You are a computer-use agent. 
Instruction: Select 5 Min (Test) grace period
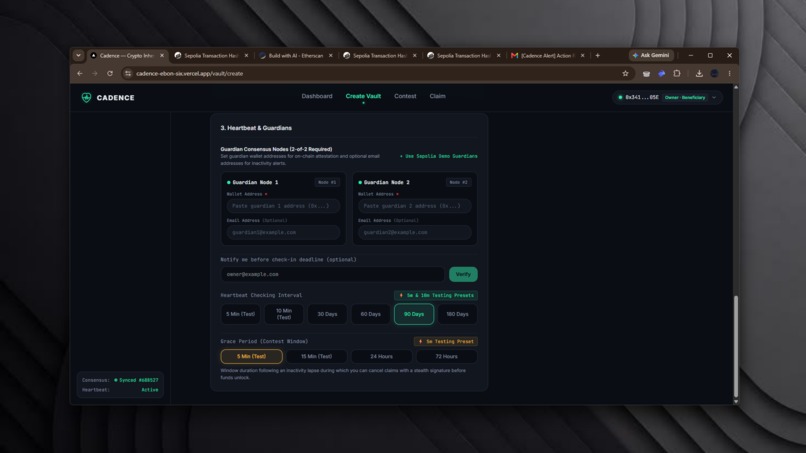(x=251, y=356)
